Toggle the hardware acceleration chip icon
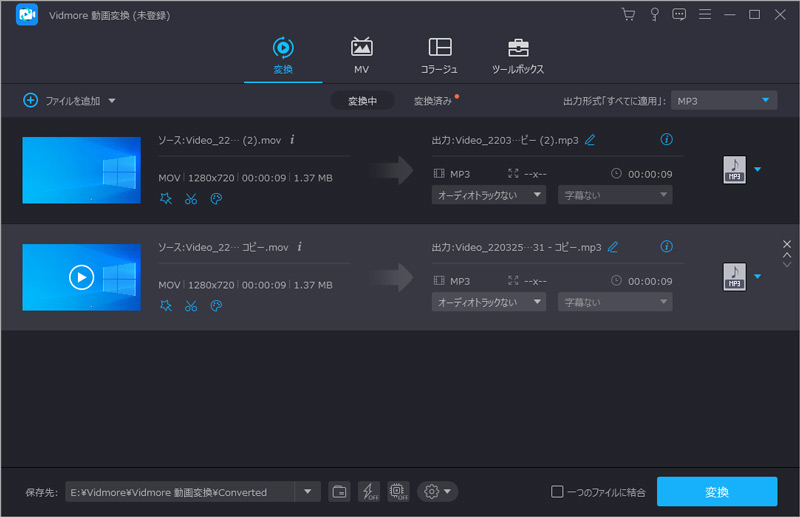 [x=398, y=491]
